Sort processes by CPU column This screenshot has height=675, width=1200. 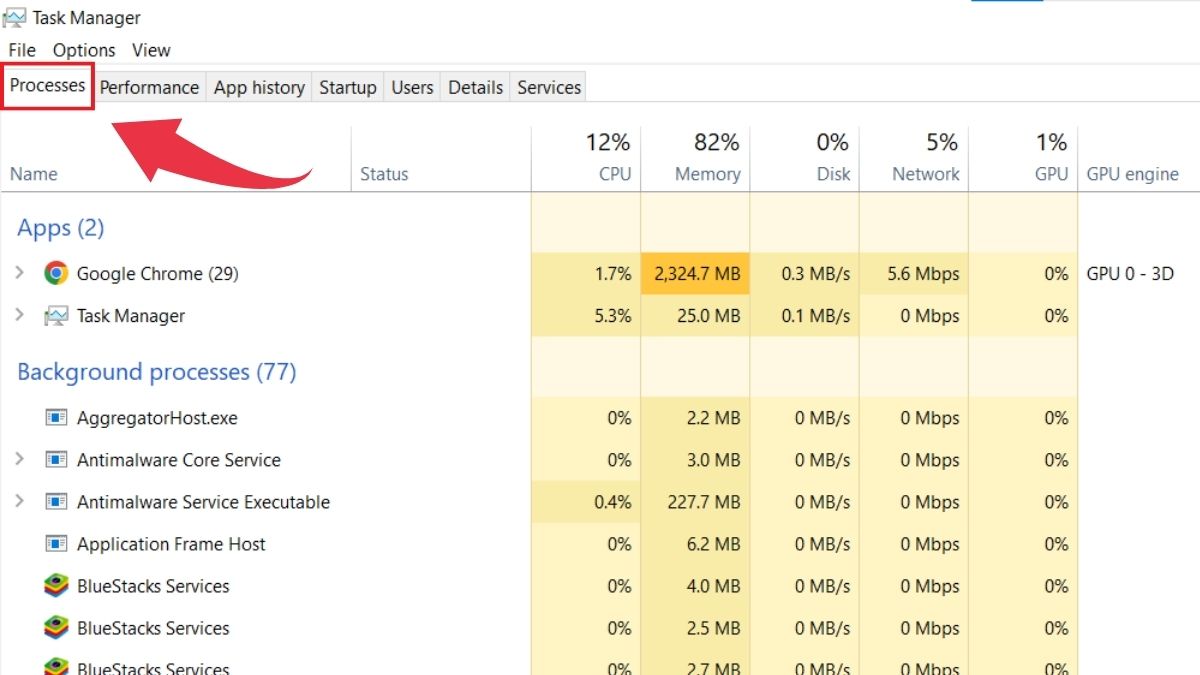click(586, 158)
